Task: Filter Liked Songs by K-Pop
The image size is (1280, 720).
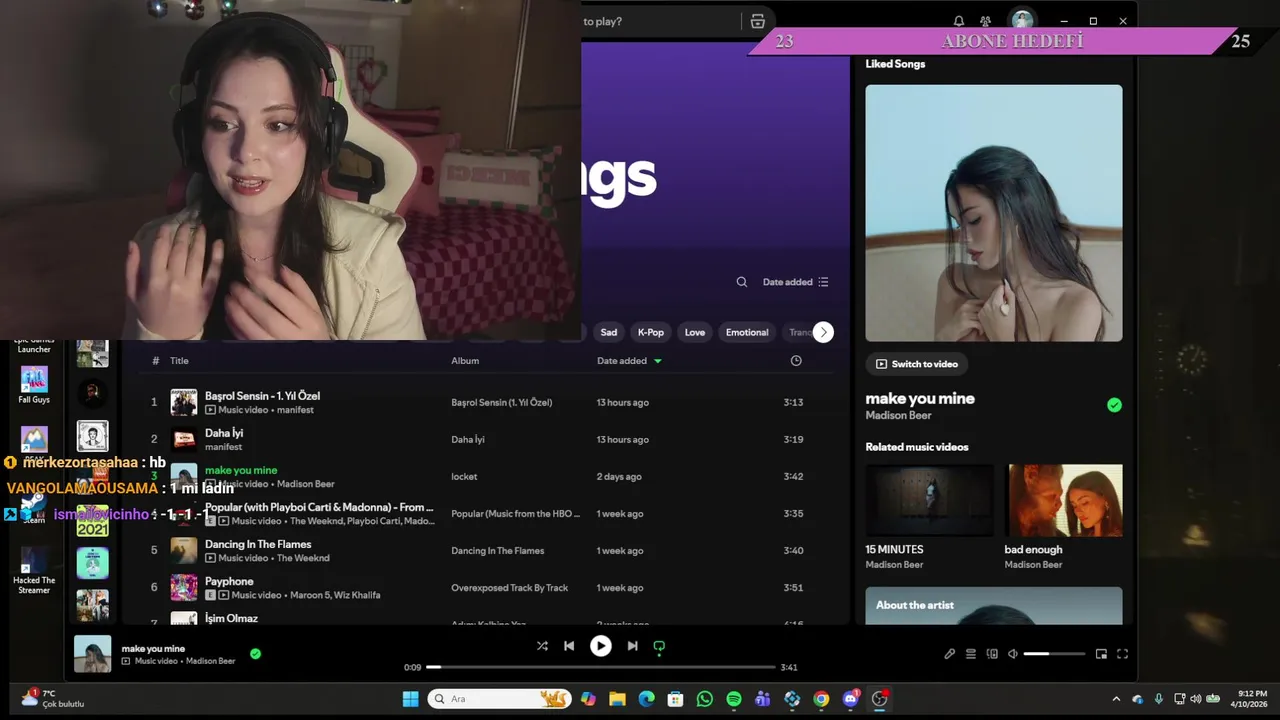Action: click(x=651, y=332)
